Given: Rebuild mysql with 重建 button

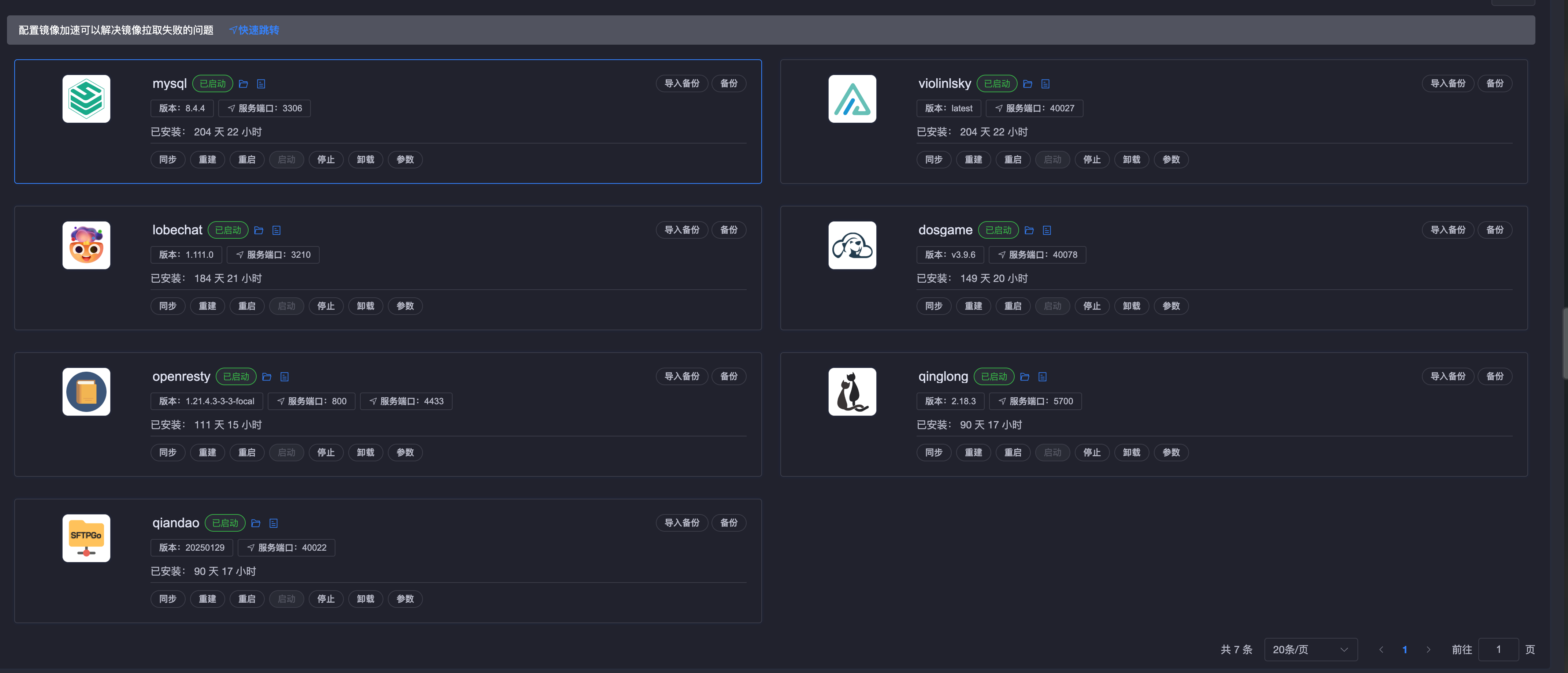Looking at the screenshot, I should pyautogui.click(x=208, y=160).
